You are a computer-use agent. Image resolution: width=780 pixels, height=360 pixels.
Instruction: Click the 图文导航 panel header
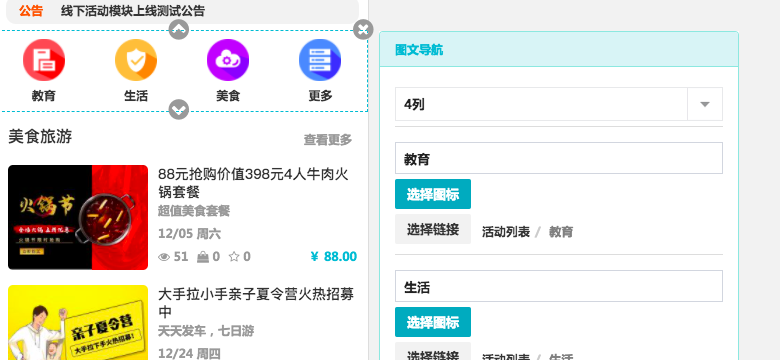point(559,49)
